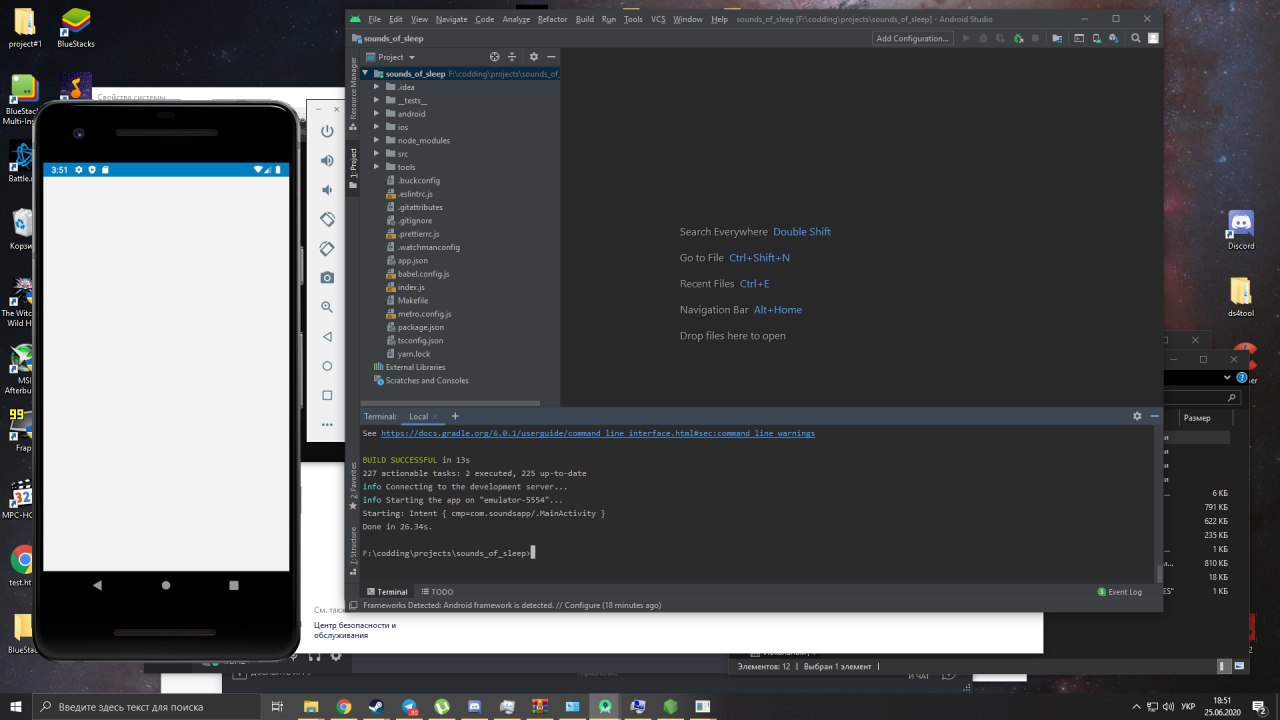Click the terminal vertical scrollbar

click(1159, 572)
